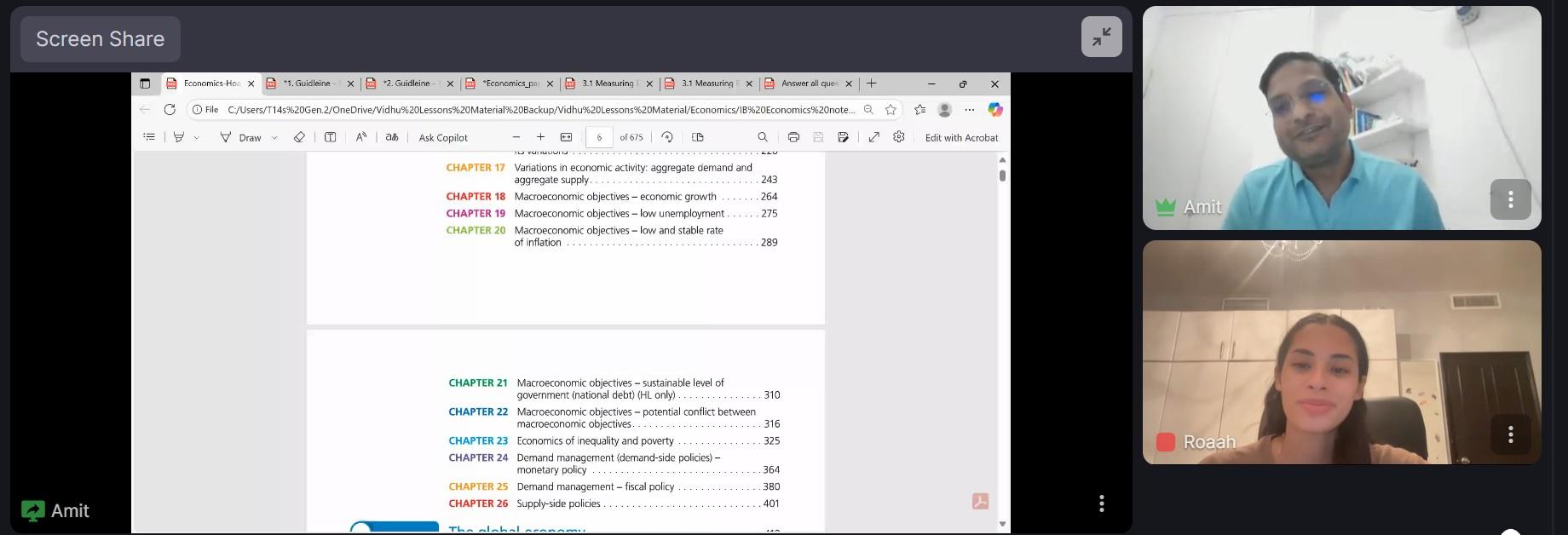
Task: Toggle the page view layout
Action: [698, 137]
